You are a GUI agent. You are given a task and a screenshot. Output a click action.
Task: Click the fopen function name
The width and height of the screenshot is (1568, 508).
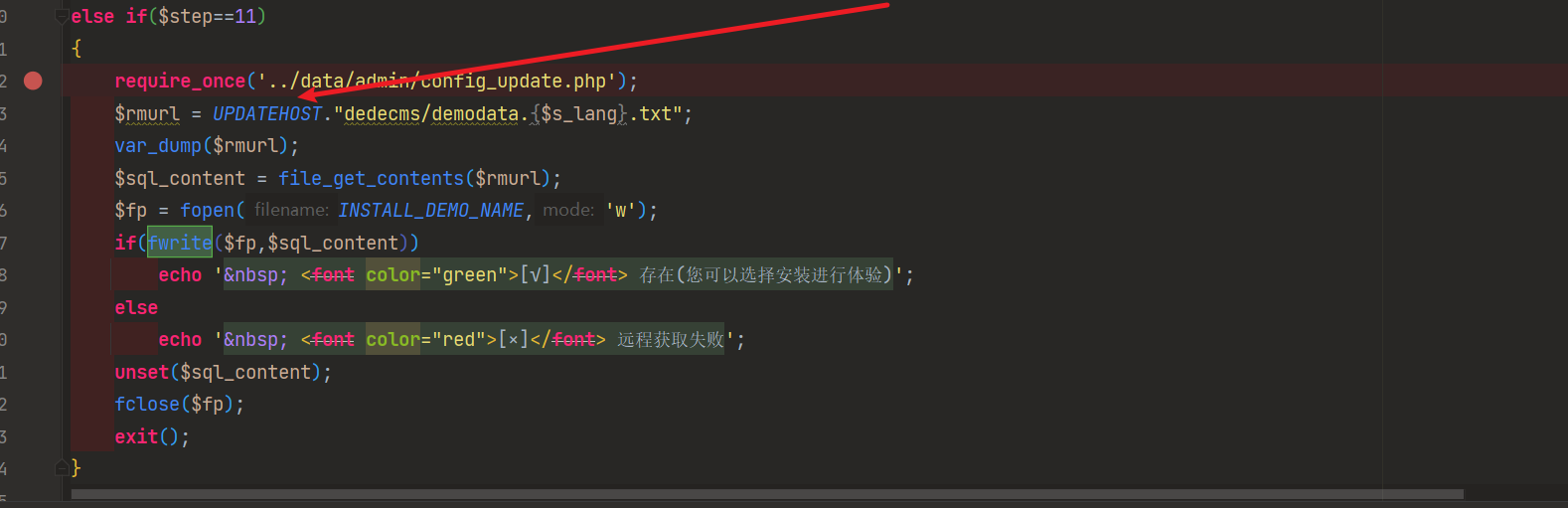[x=207, y=211]
